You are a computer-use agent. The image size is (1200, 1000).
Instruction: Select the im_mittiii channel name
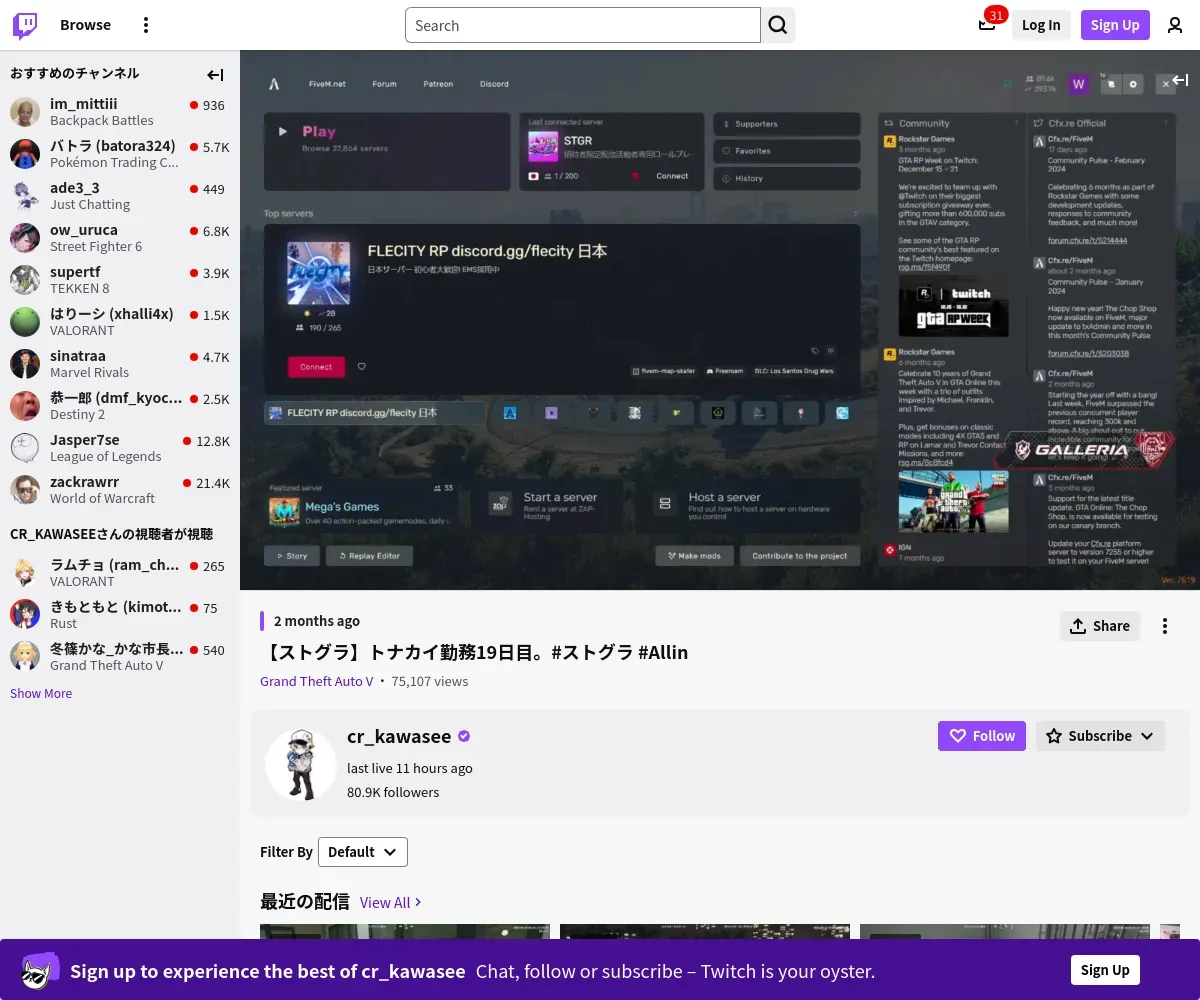(x=84, y=104)
